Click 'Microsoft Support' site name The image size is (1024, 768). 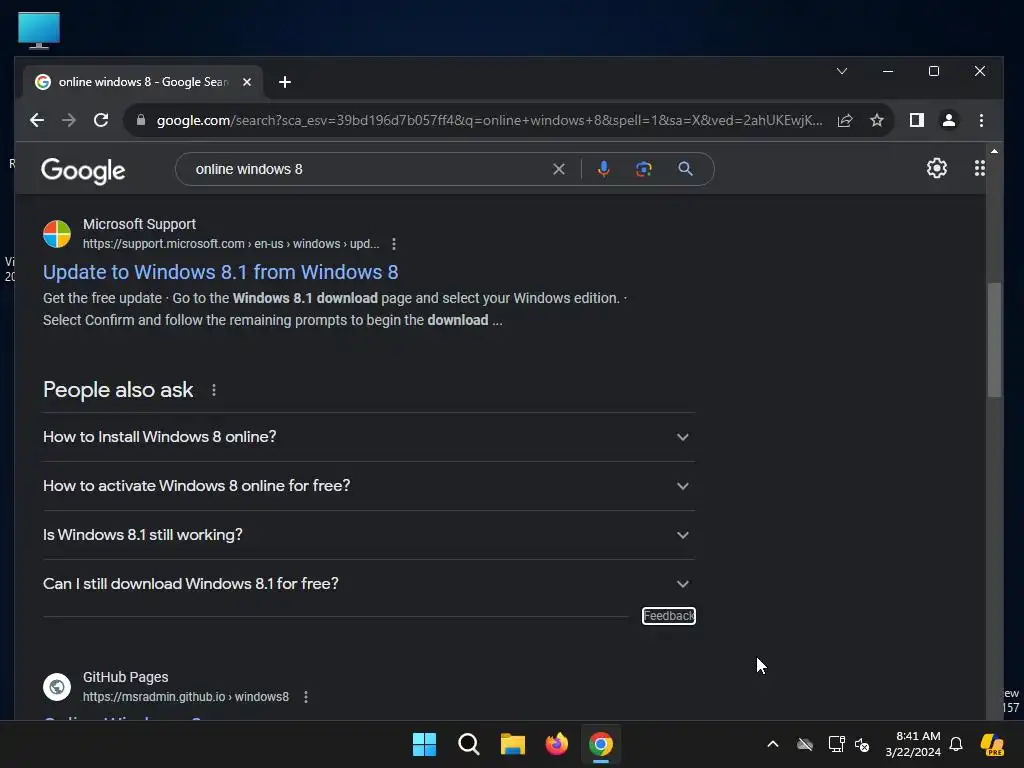pyautogui.click(x=139, y=224)
